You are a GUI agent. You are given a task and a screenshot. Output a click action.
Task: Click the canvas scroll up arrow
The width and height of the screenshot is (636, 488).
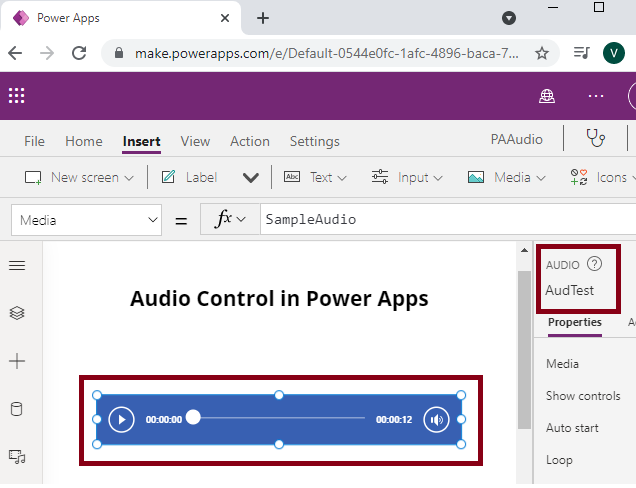tap(524, 250)
